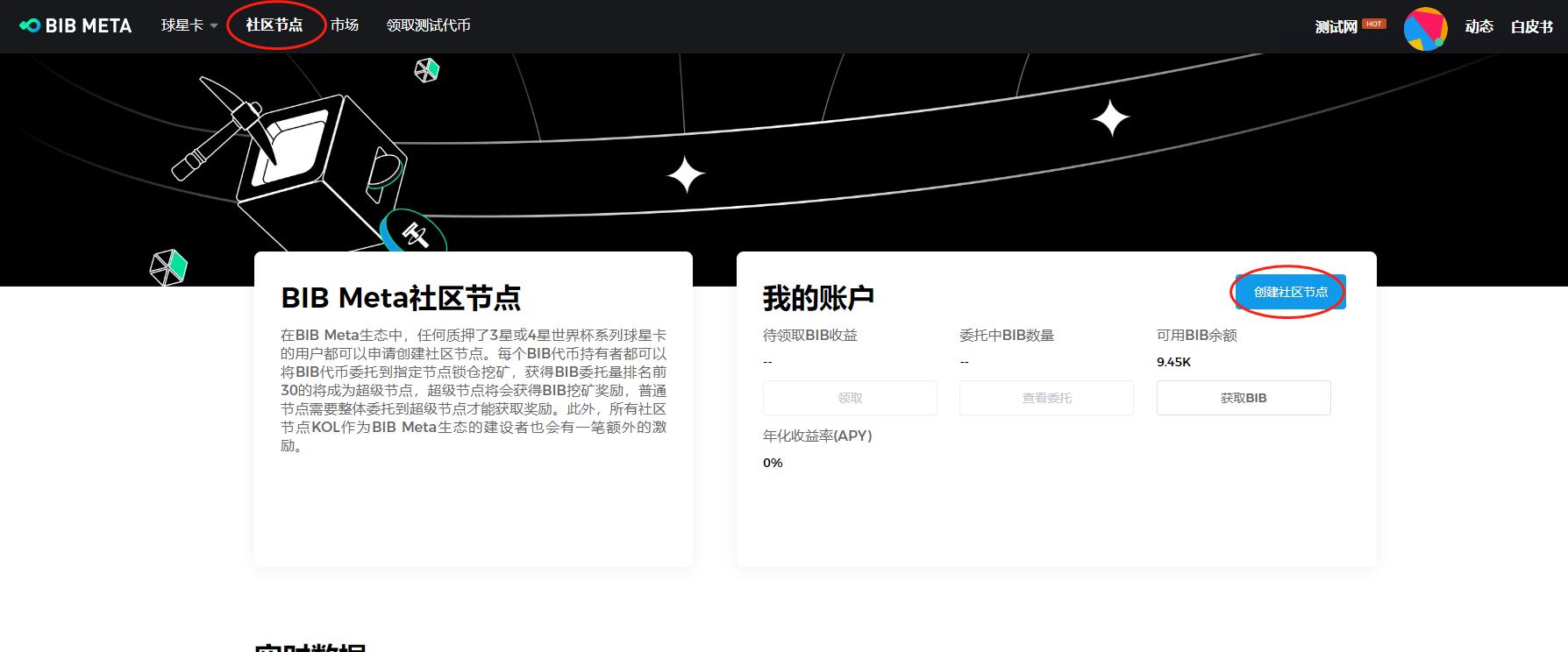Click the 领取 rewards button

(850, 398)
